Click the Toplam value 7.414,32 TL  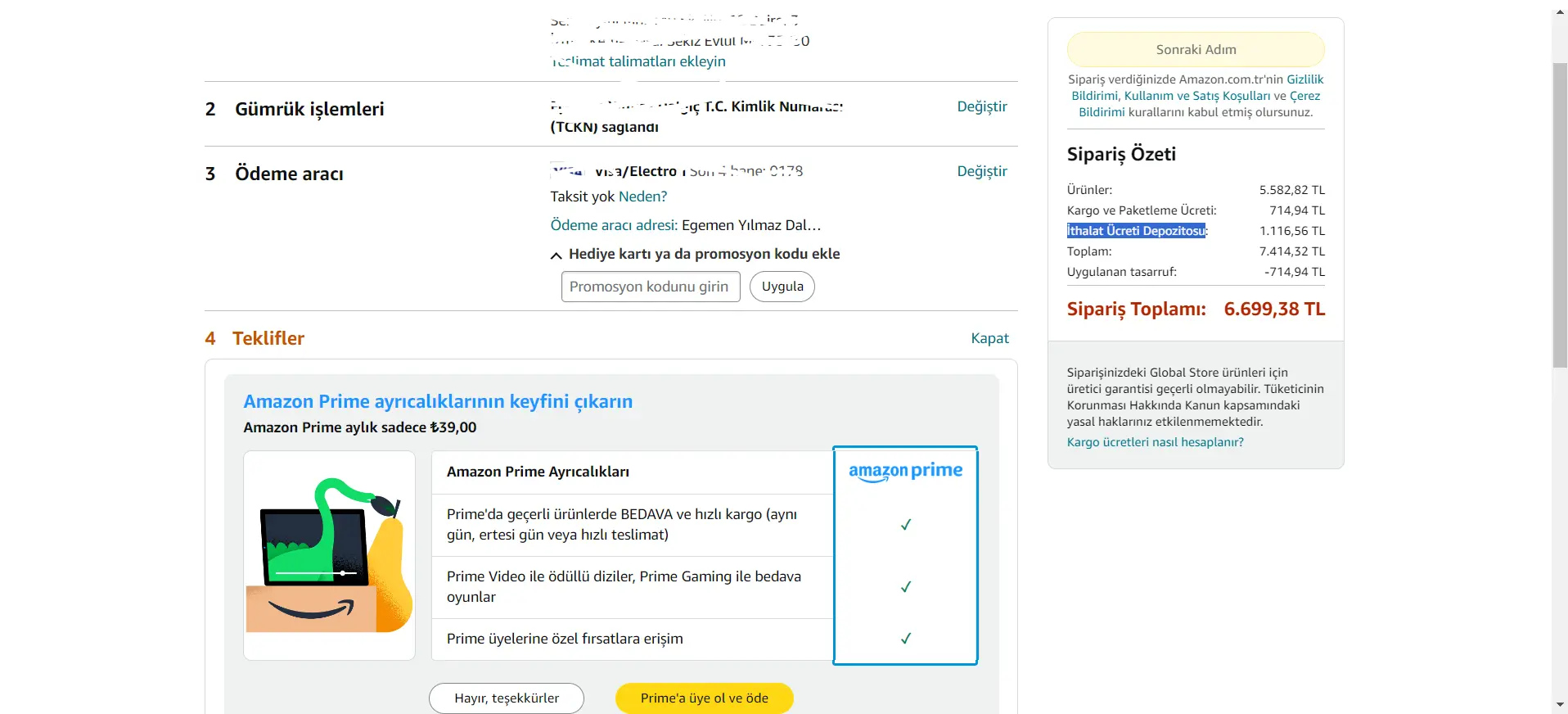pos(1292,251)
